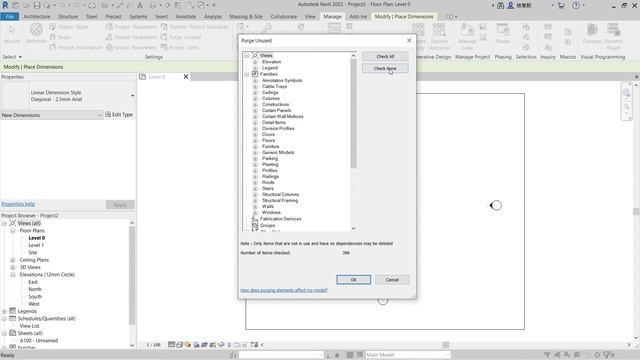Open Object Styles in Settings panel
The image size is (640, 360).
[69, 27]
